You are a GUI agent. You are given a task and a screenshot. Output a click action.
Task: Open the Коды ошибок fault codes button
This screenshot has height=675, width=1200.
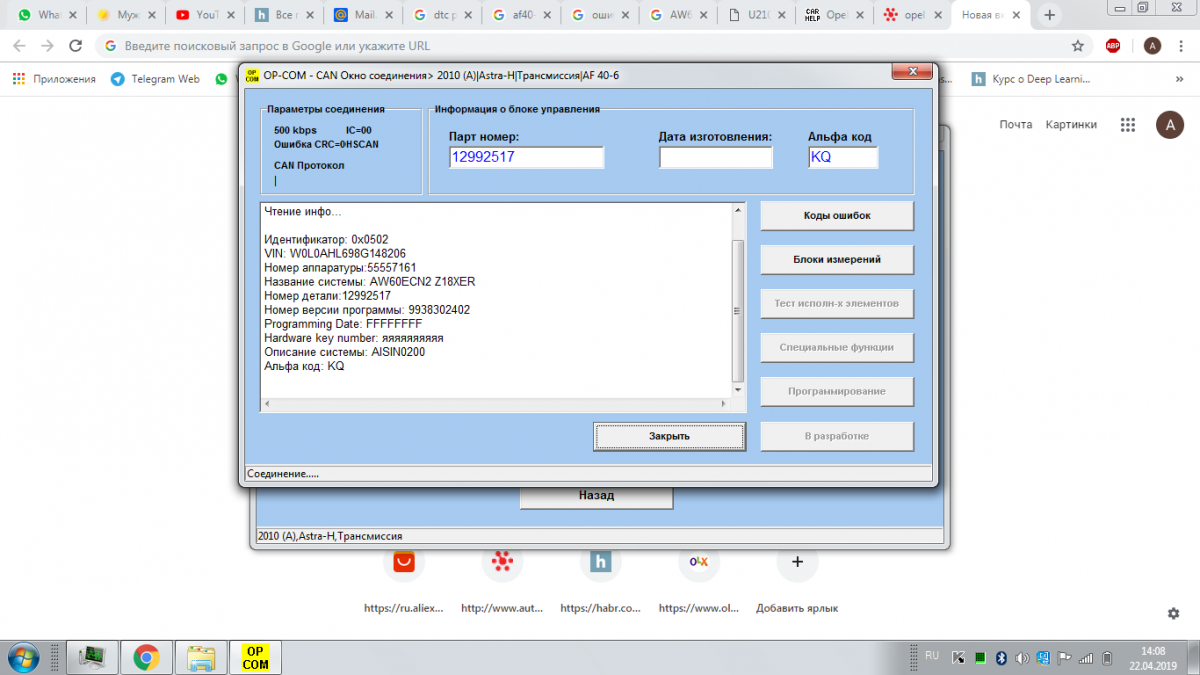(837, 215)
